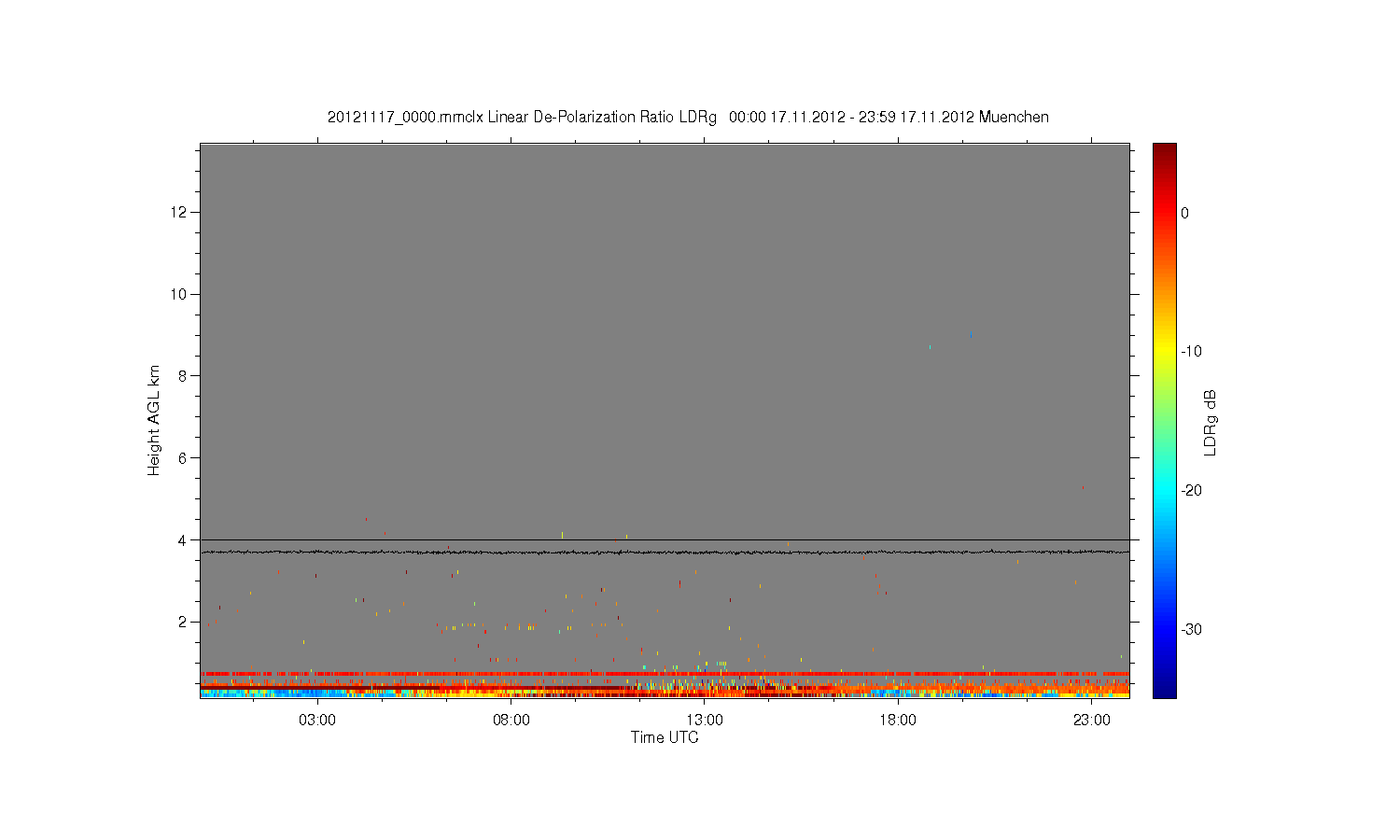Click the height tick label 8
This screenshot has width=1400, height=840.
pyautogui.click(x=184, y=376)
